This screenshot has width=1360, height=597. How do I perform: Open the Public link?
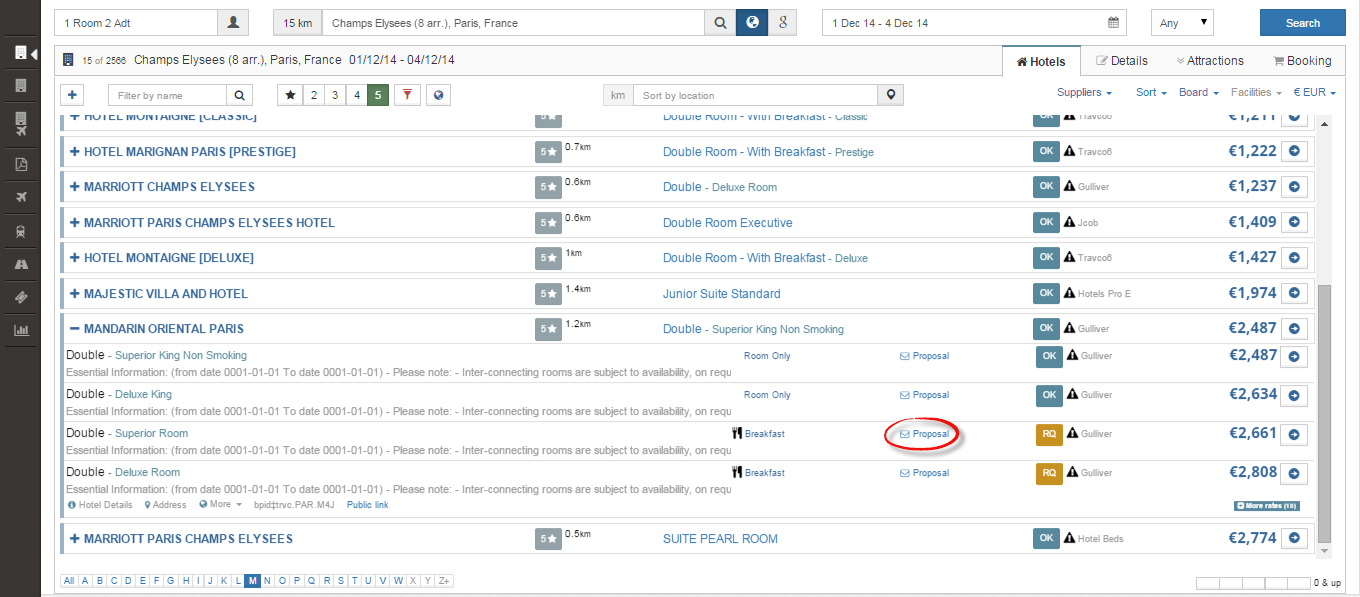click(367, 505)
